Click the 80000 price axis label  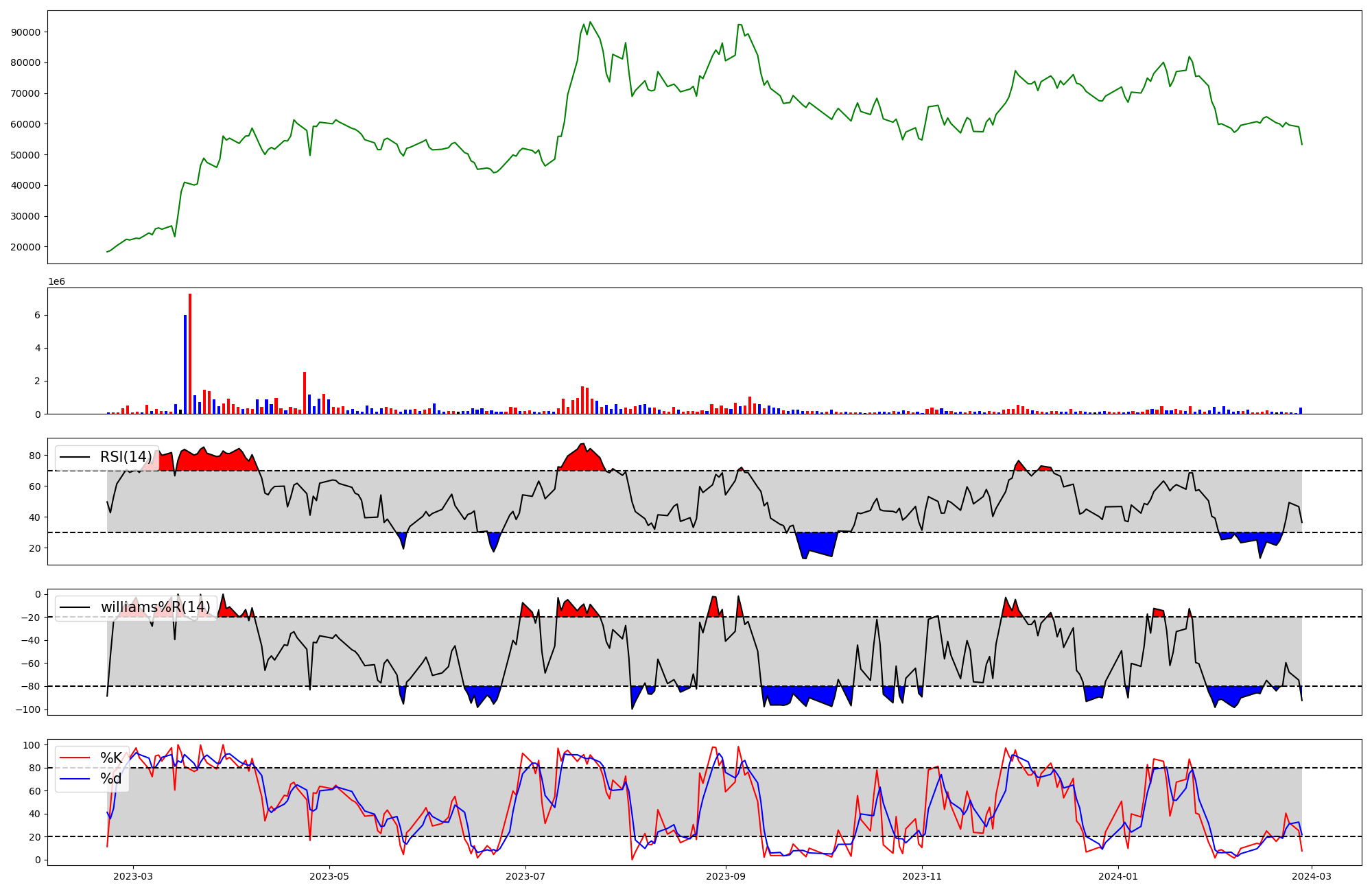pyautogui.click(x=26, y=62)
